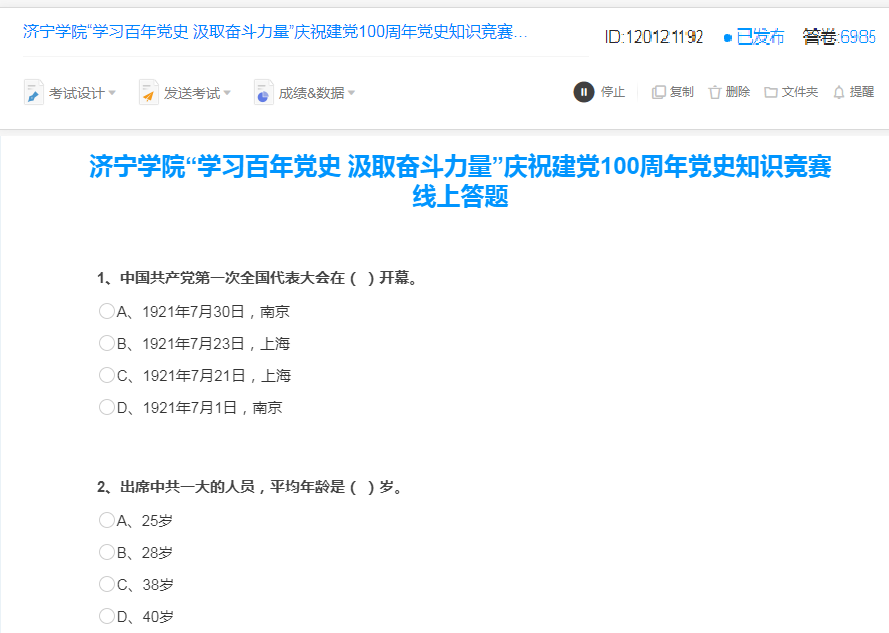Click the exam design document icon

[34, 93]
